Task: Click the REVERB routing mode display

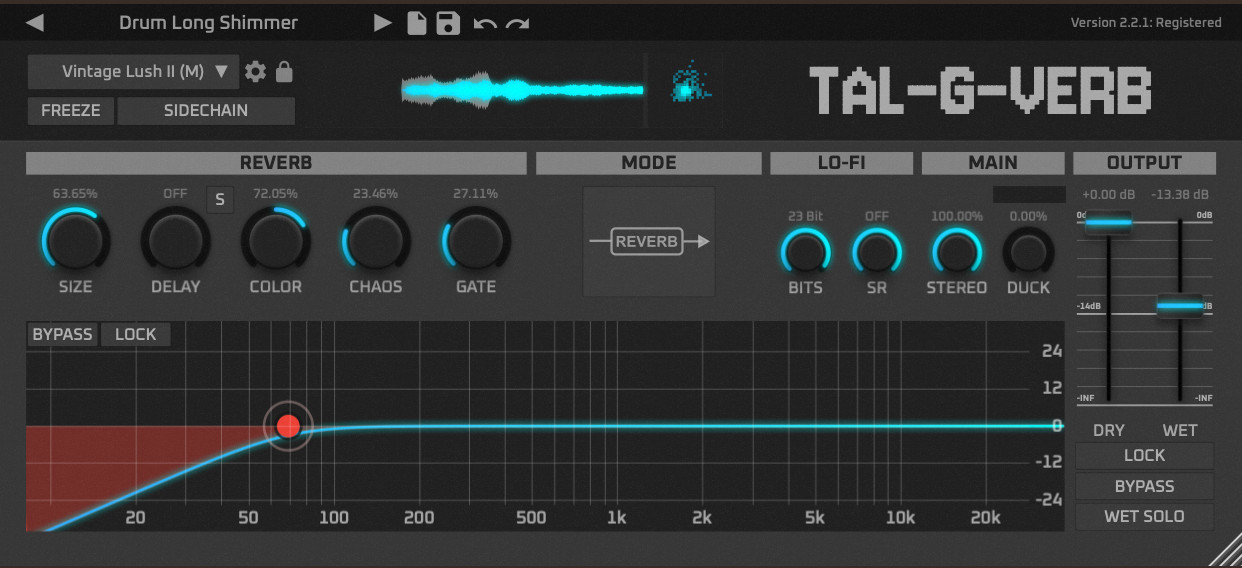Action: tap(649, 241)
